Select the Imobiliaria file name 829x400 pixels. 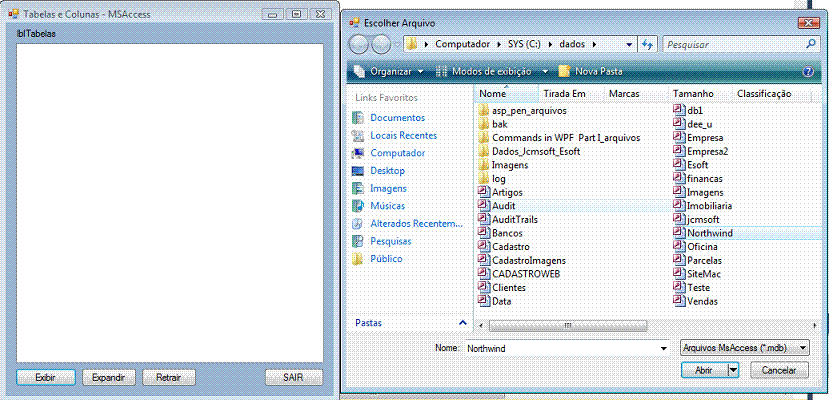pos(710,206)
